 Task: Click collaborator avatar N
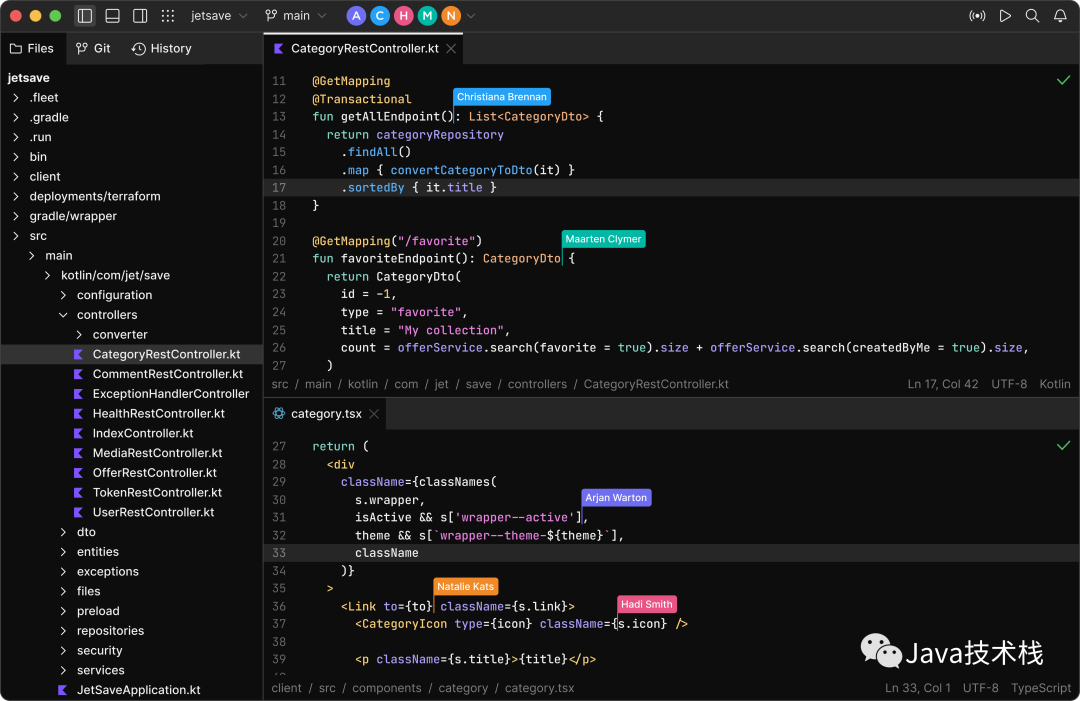click(x=450, y=16)
